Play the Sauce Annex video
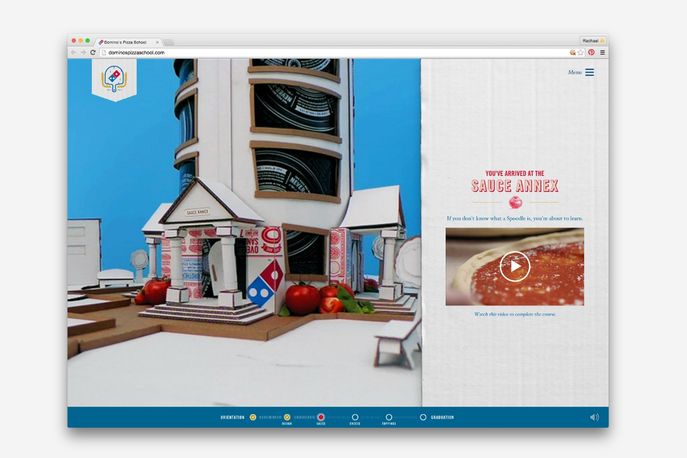Image resolution: width=687 pixels, height=458 pixels. click(514, 266)
